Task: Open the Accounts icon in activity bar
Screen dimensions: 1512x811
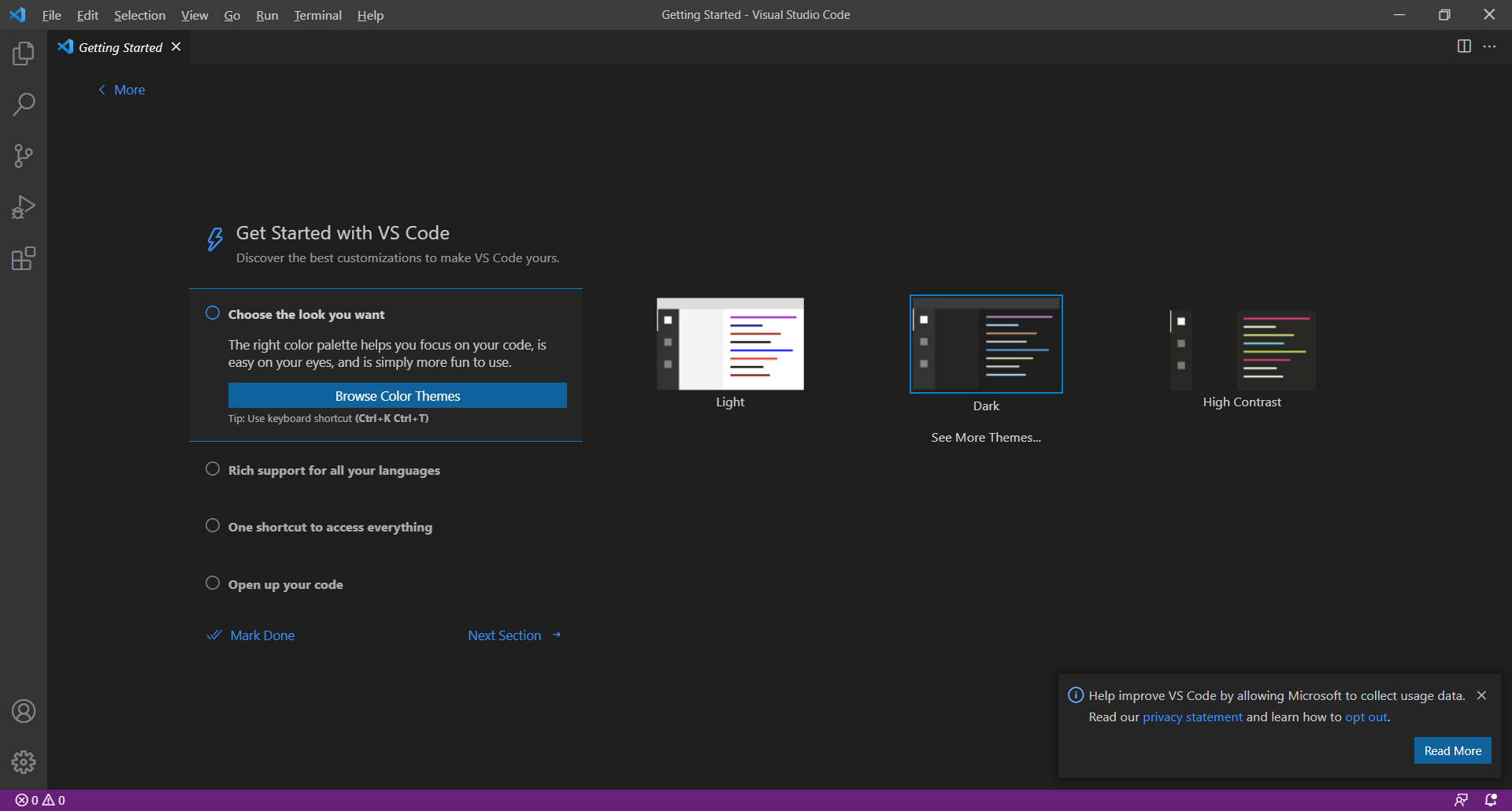Action: [x=24, y=711]
